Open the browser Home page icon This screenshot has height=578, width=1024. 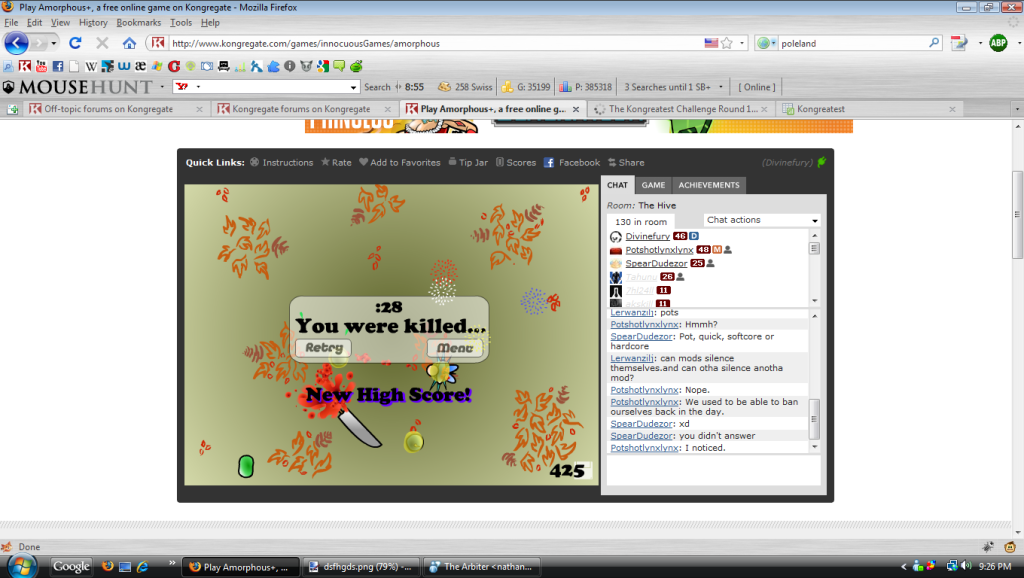[129, 43]
